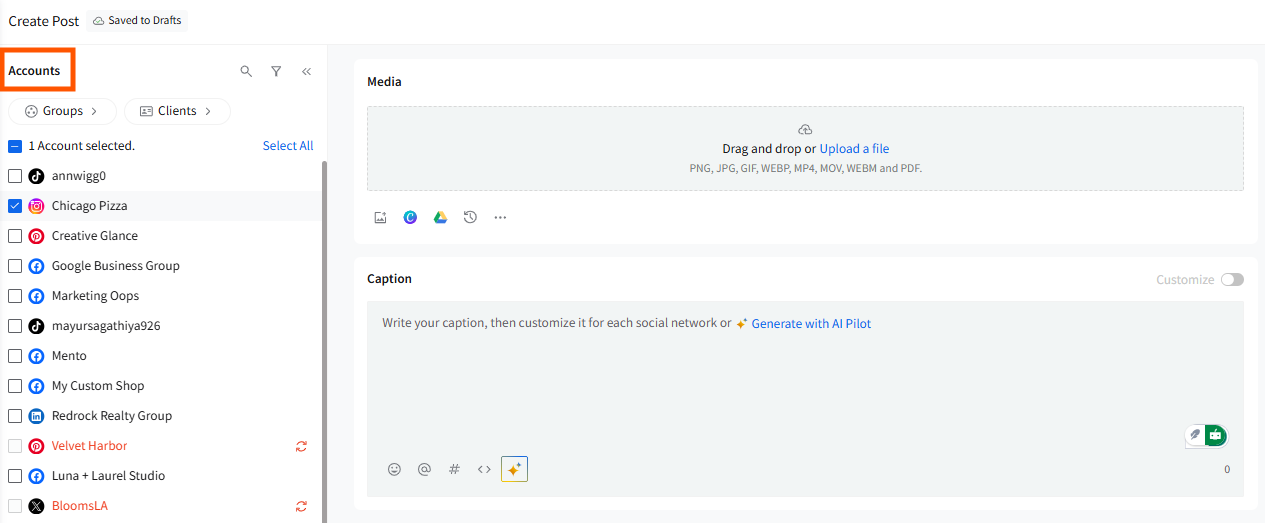Expand the Groups dropdown
1265x523 pixels.
tap(62, 111)
